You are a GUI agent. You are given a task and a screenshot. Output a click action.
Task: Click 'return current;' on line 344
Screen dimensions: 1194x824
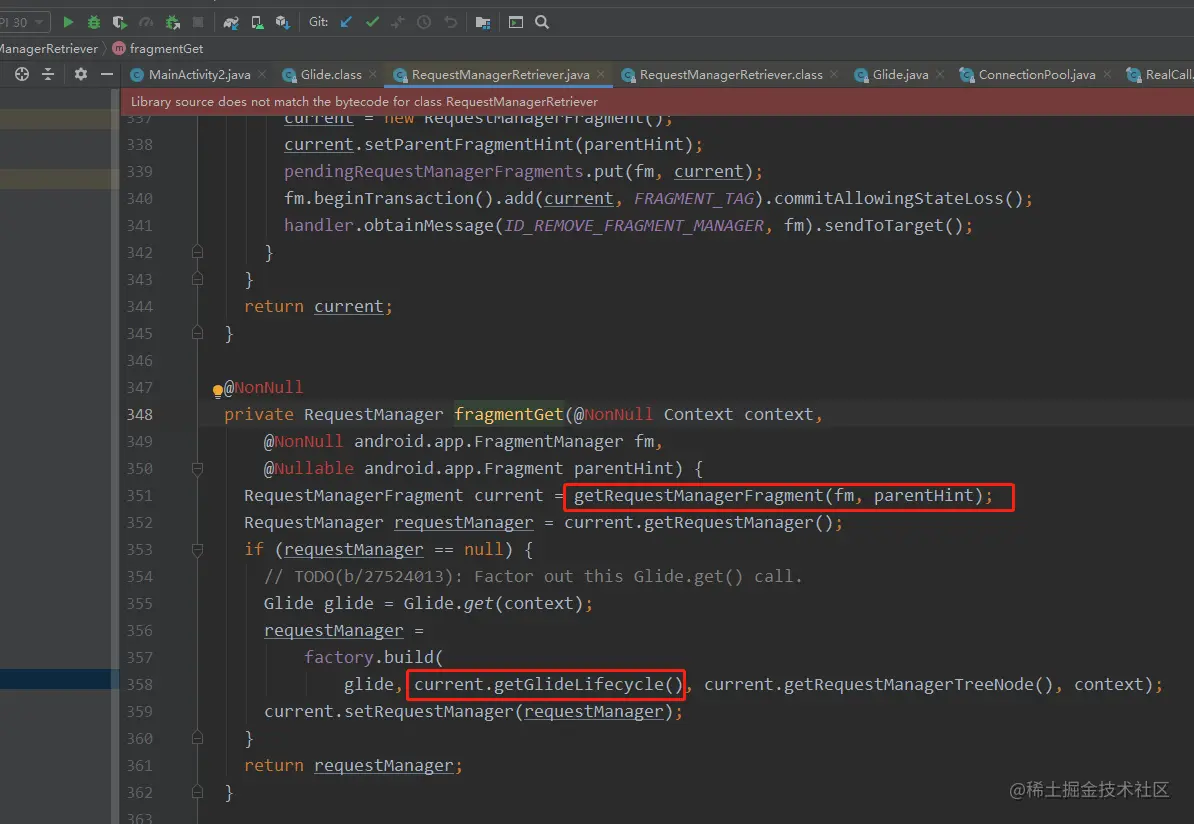click(318, 306)
